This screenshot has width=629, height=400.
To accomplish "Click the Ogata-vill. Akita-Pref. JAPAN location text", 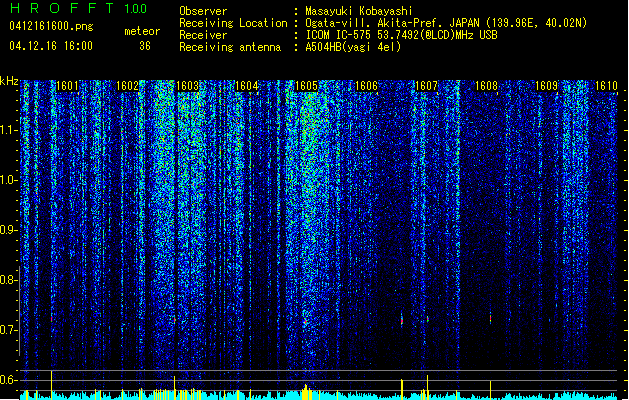I will point(446,23).
